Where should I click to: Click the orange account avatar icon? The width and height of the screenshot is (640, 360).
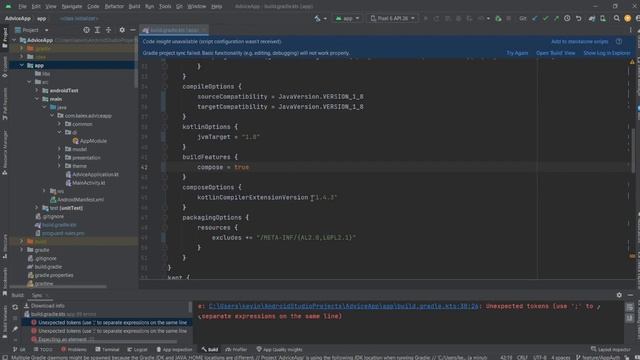pyautogui.click(x=628, y=18)
